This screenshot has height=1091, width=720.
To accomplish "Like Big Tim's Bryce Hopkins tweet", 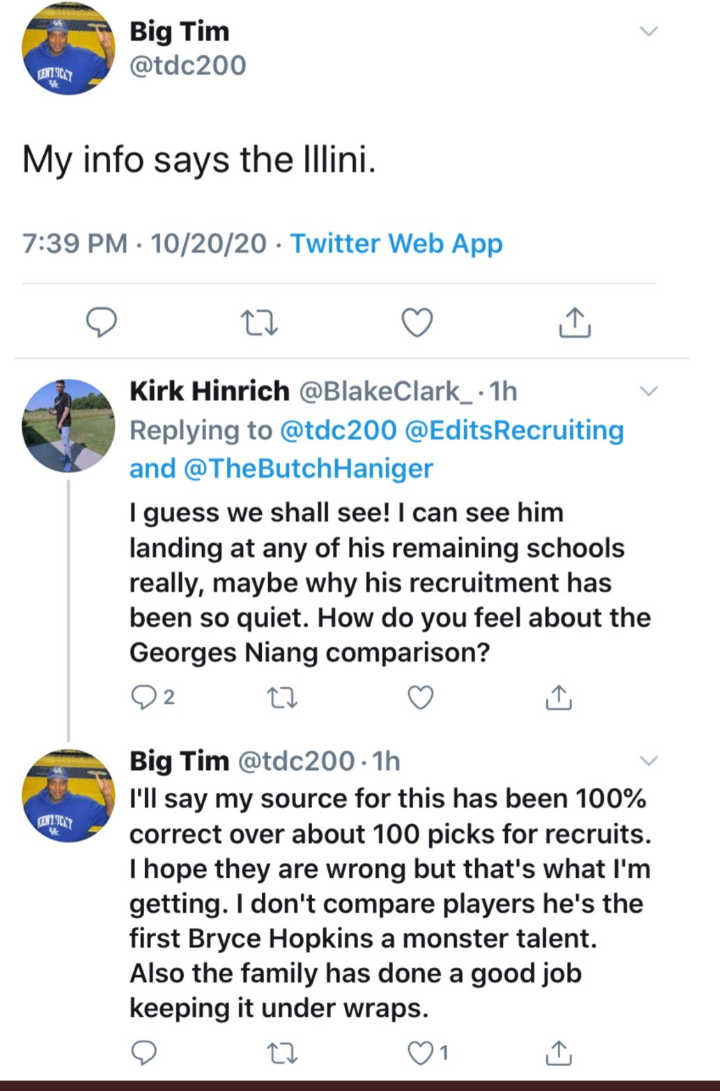I will click(x=421, y=1050).
